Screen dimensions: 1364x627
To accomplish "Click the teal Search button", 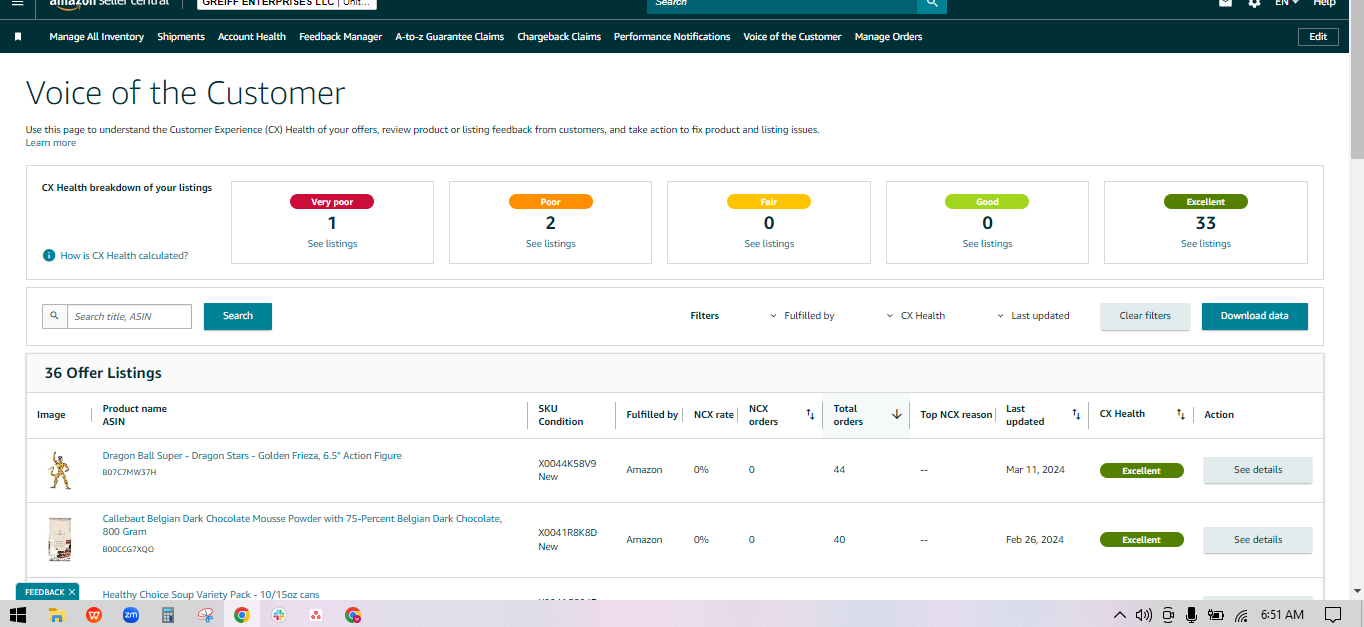I will 238,316.
